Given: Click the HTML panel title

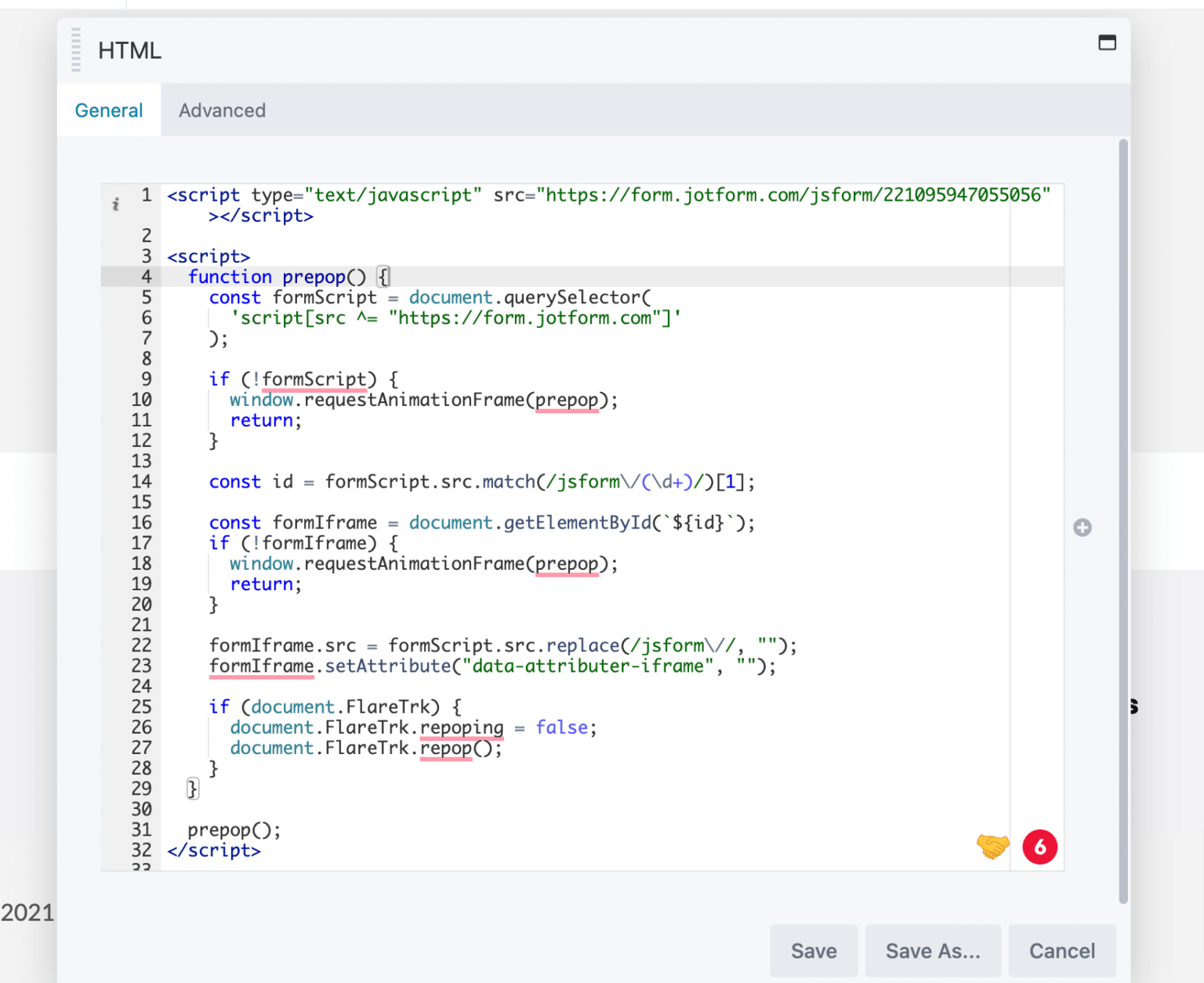Looking at the screenshot, I should pos(129,51).
